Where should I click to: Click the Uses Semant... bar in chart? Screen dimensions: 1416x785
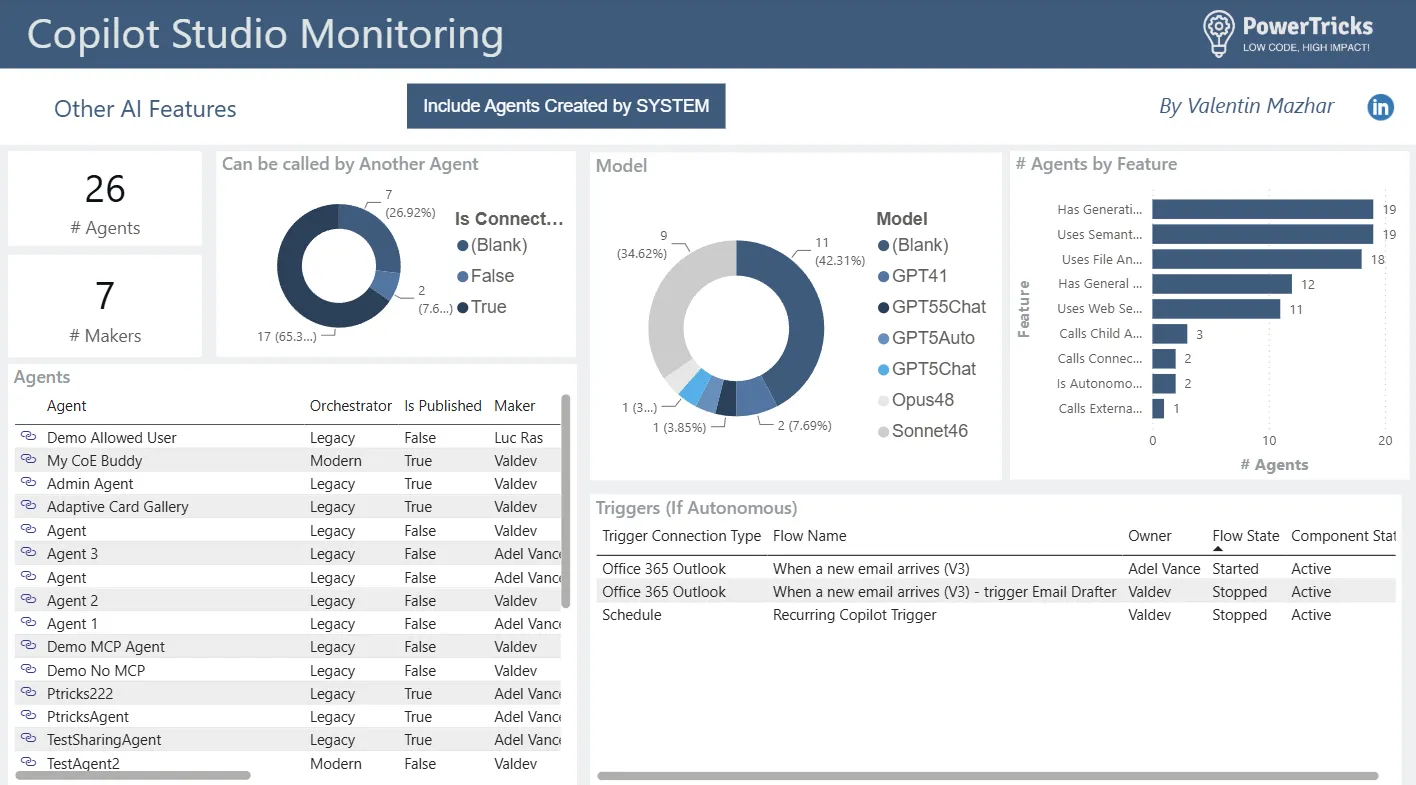[x=1262, y=234]
